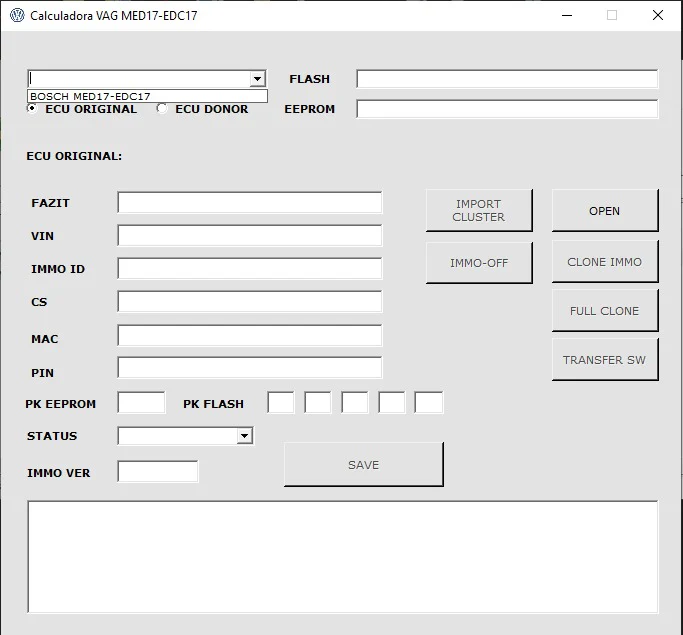Click the SAVE button

click(x=364, y=465)
